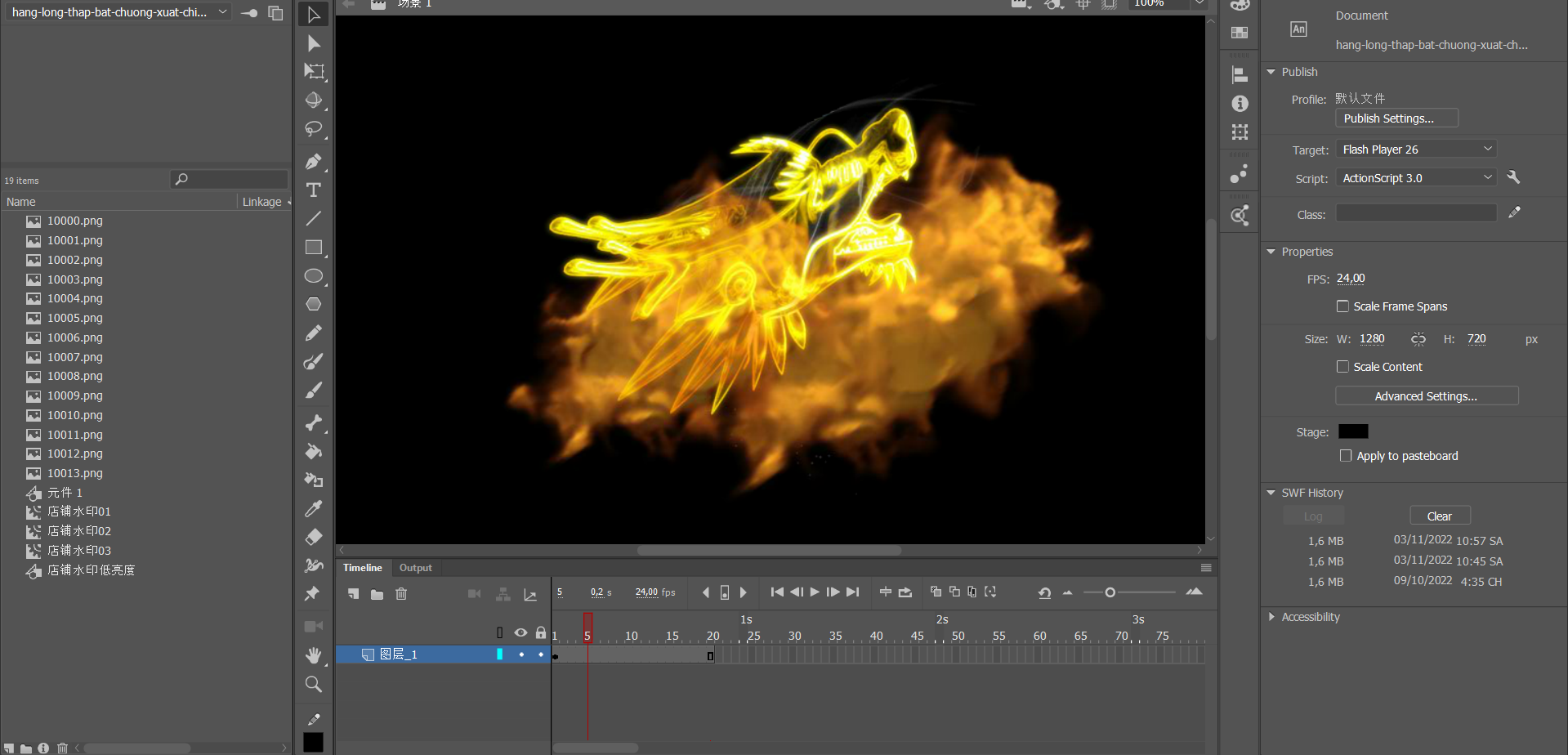The width and height of the screenshot is (1568, 755).
Task: Open the Script ActionScript 3.0 dropdown
Action: [x=1416, y=178]
